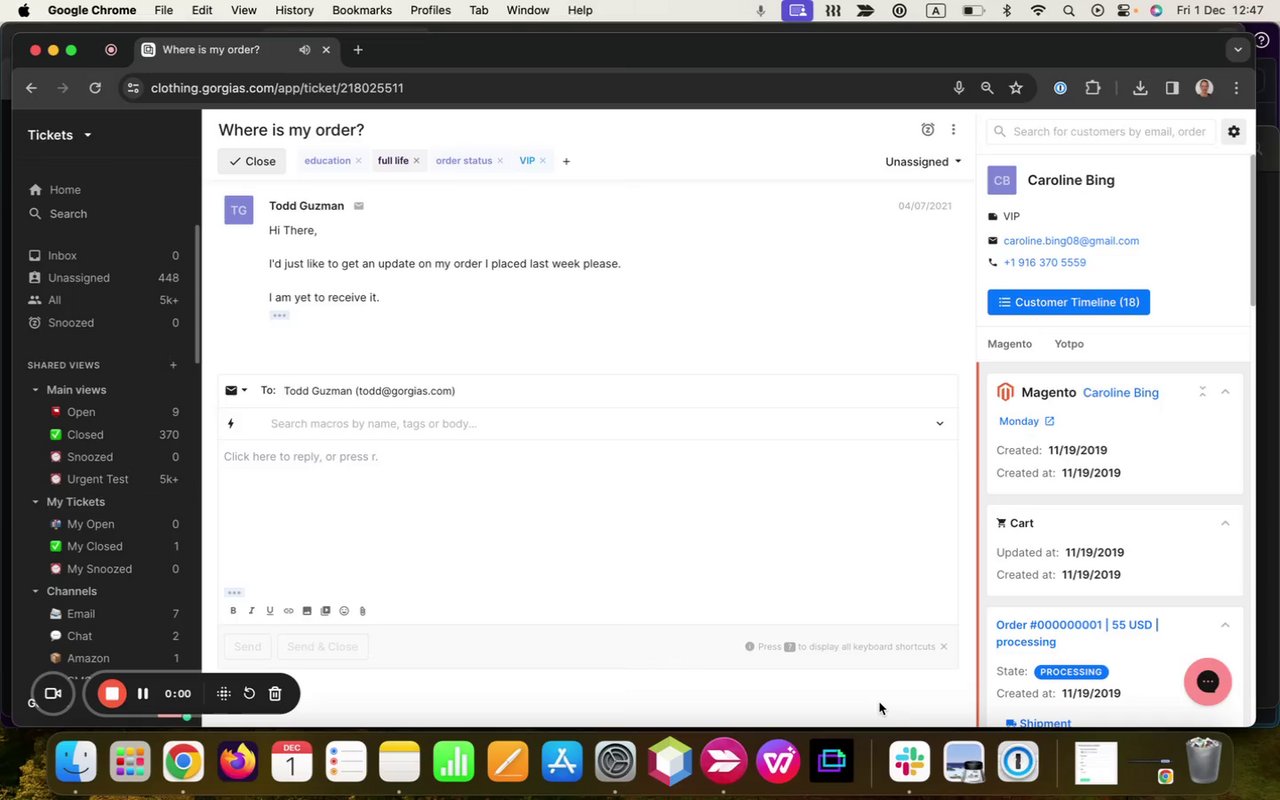Open the widget settings gear icon
The height and width of the screenshot is (800, 1280).
pyautogui.click(x=1233, y=132)
